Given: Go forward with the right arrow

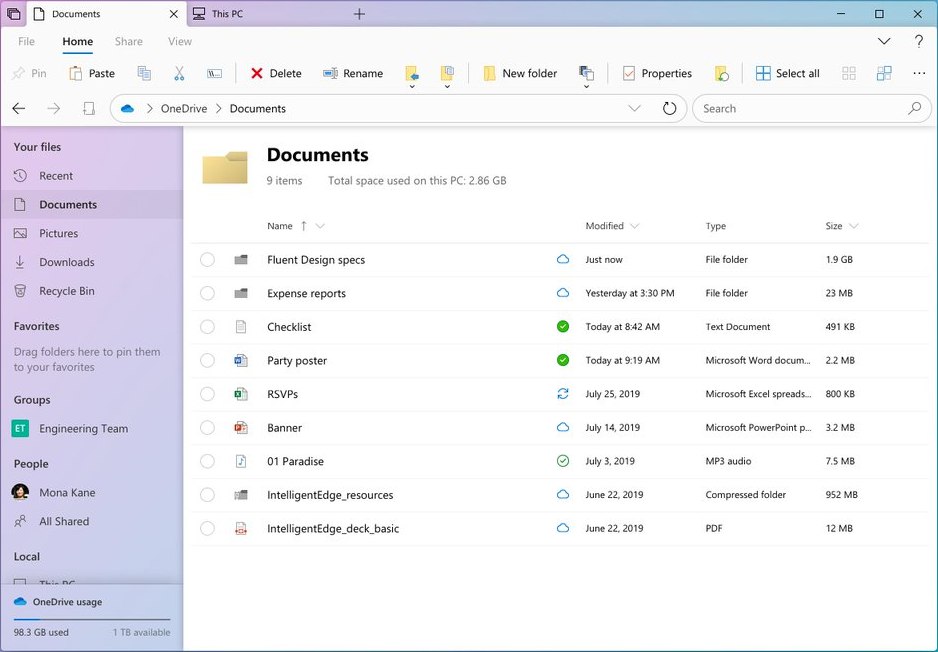Looking at the screenshot, I should pos(54,108).
